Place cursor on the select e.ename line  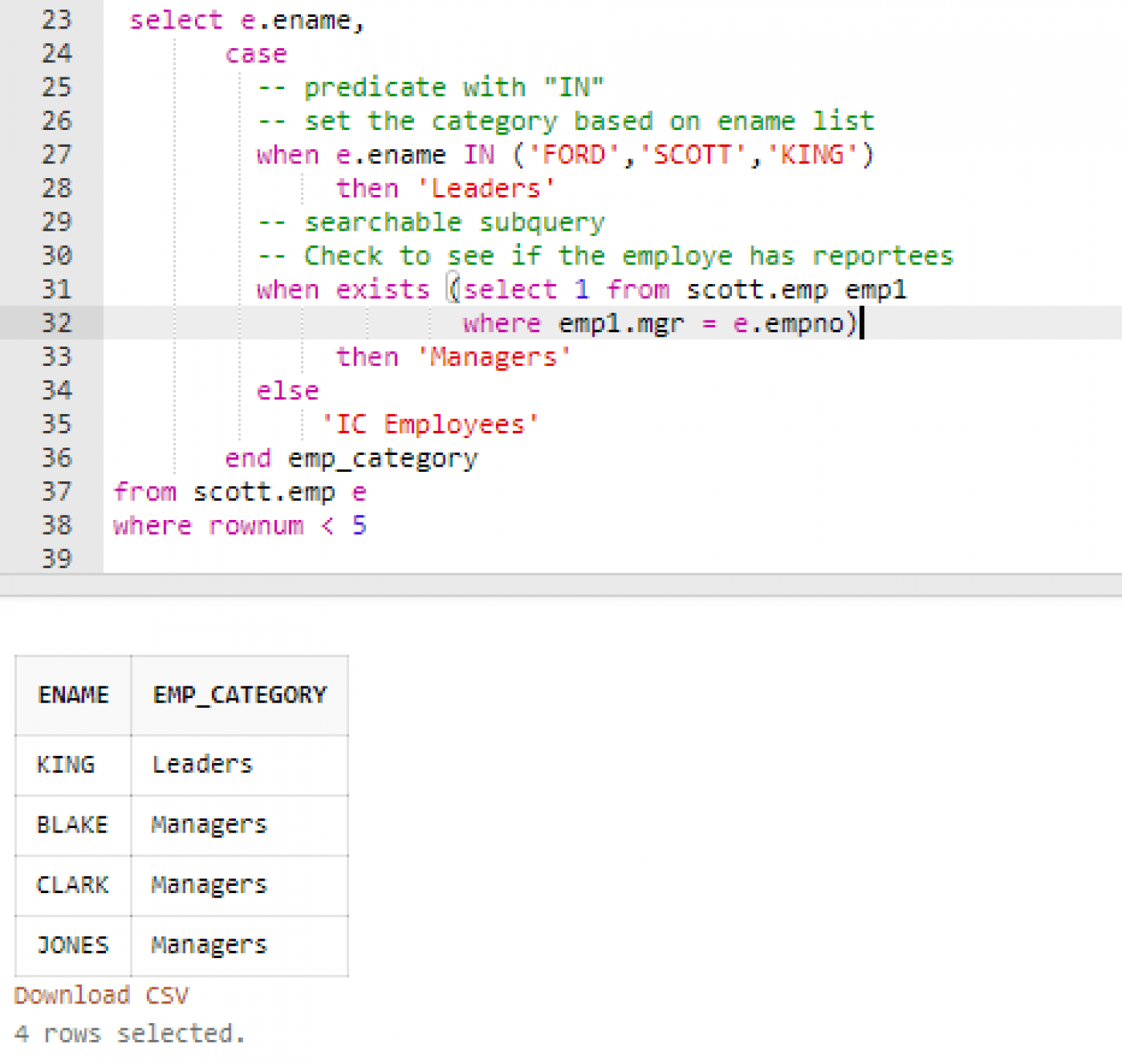[248, 20]
